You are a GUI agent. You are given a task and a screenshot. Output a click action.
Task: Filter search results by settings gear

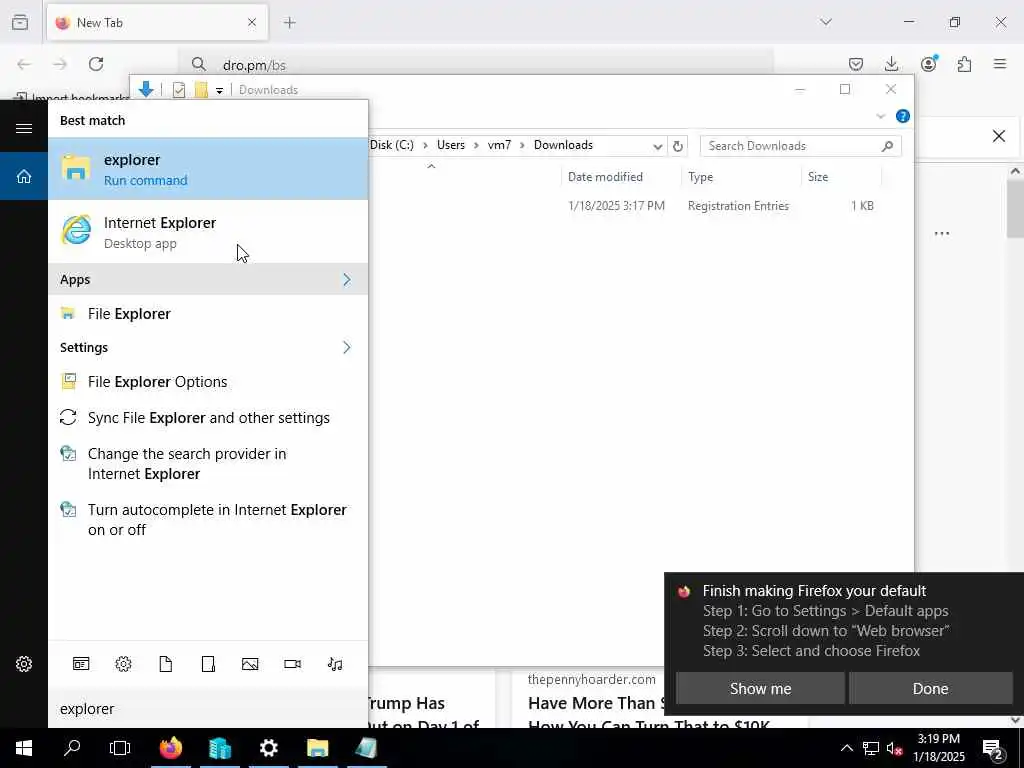123,664
